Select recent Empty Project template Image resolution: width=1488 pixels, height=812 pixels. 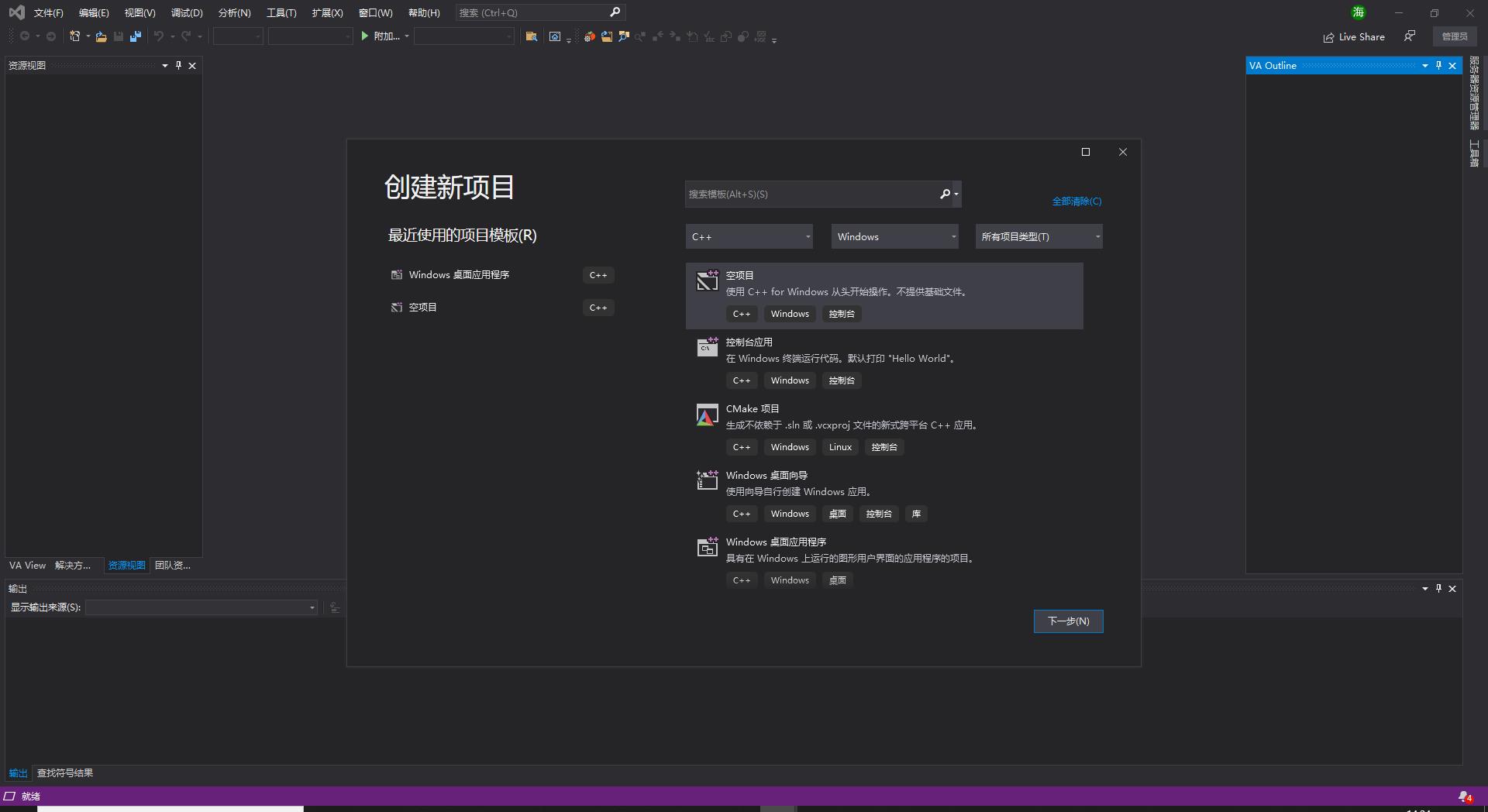point(502,308)
